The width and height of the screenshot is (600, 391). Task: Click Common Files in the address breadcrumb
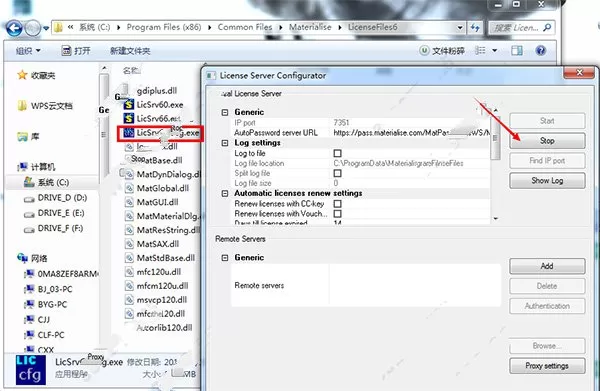click(x=245, y=27)
